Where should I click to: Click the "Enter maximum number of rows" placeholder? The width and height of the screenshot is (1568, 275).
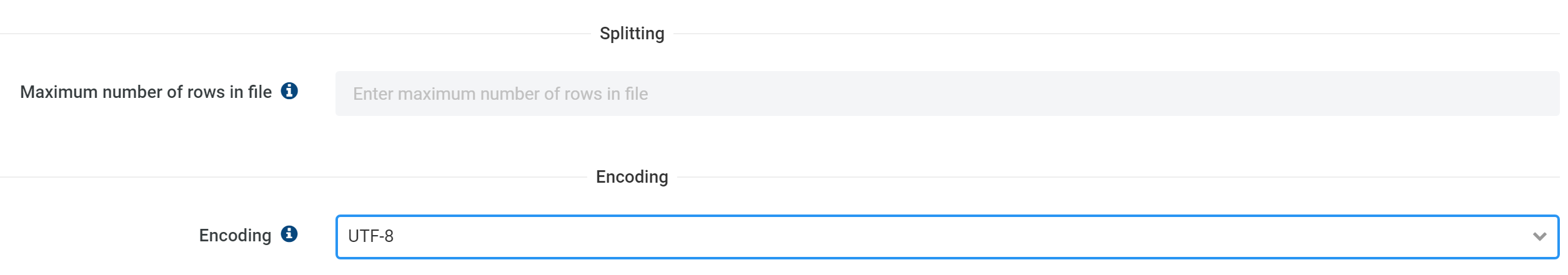pos(500,94)
